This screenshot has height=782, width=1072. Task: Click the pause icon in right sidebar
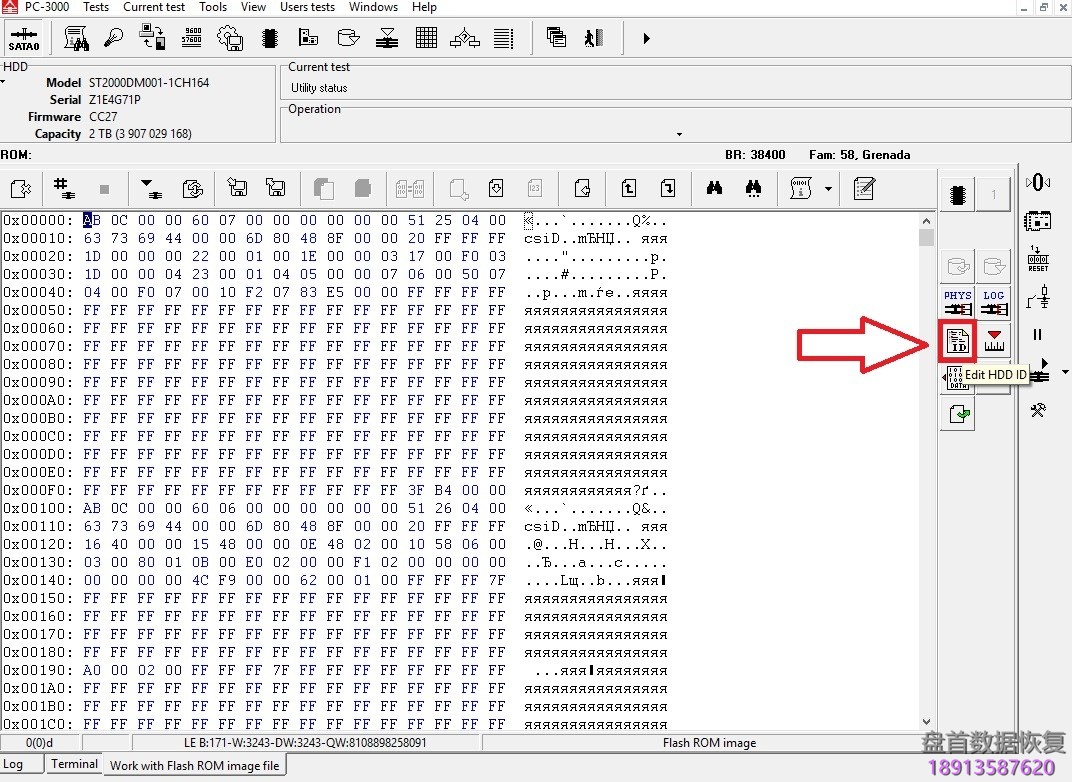click(1037, 335)
